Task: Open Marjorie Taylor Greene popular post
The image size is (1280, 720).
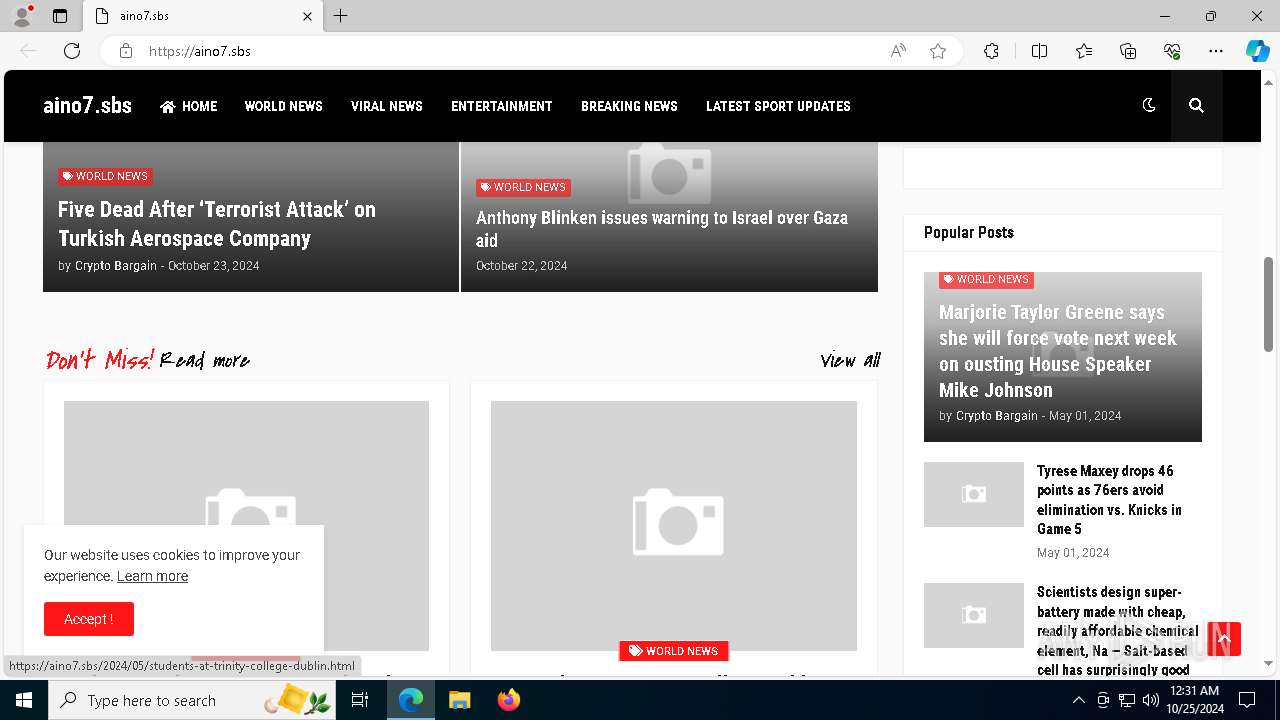Action: tap(1058, 351)
